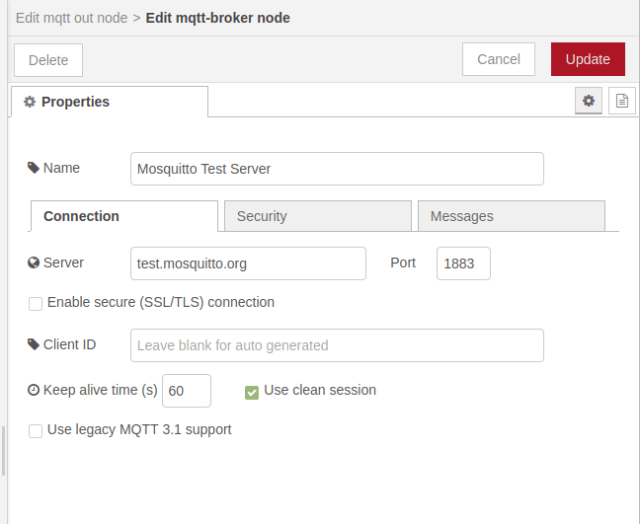Click the globe icon beside Server
This screenshot has height=524, width=640.
click(34, 263)
